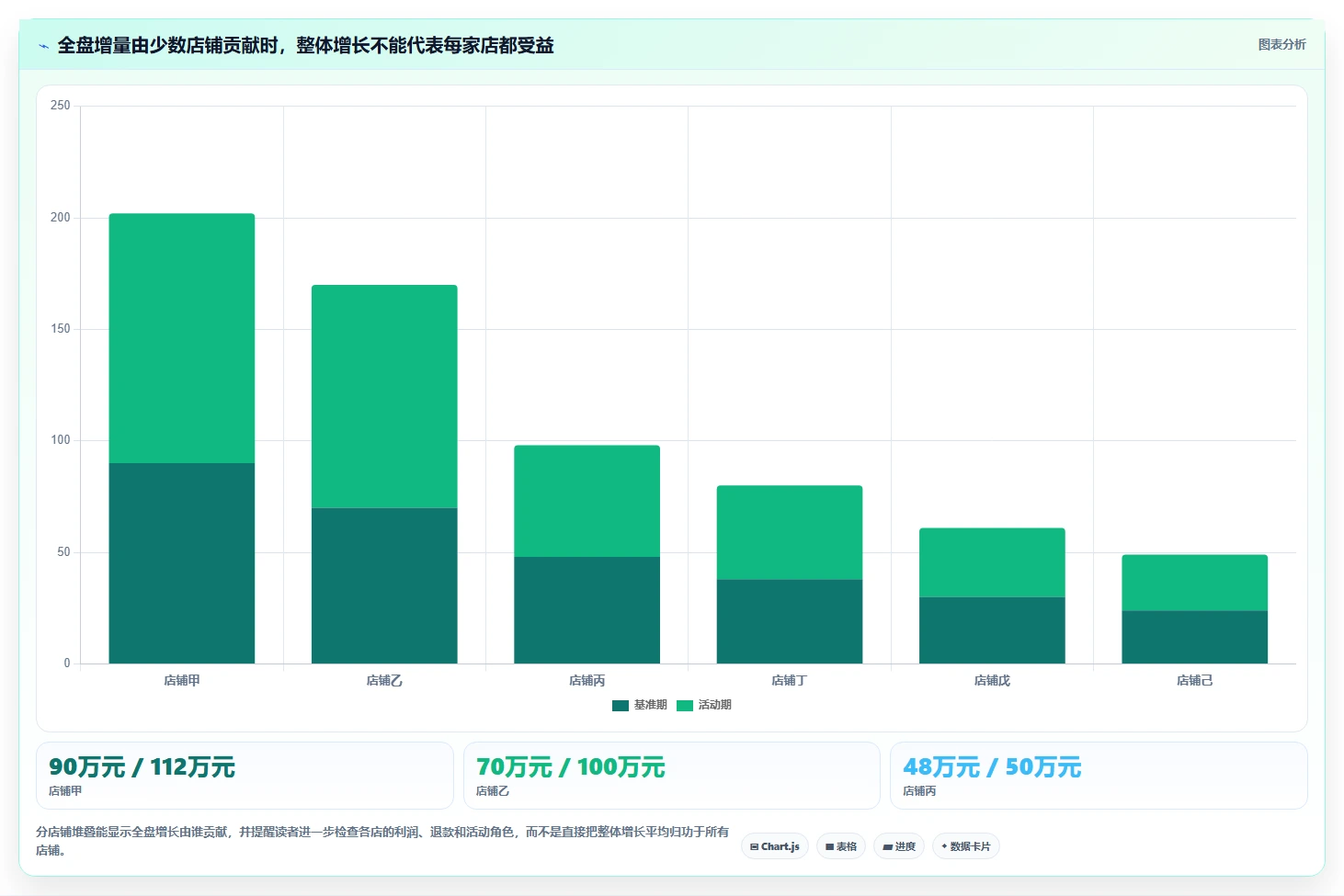Click the y-axis value 200
This screenshot has width=1344, height=896.
[61, 218]
